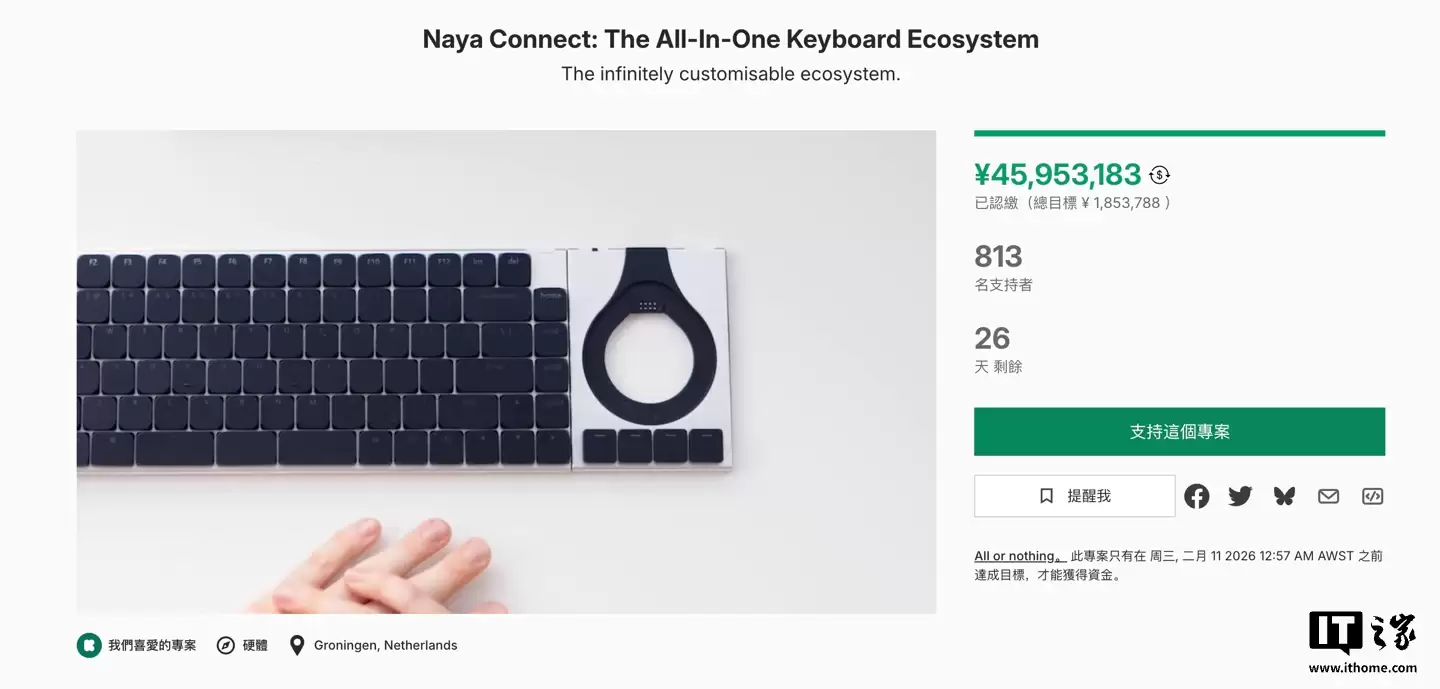Toggle the 提醒我 reminder button
Viewport: 1440px width, 689px height.
pyautogui.click(x=1074, y=495)
